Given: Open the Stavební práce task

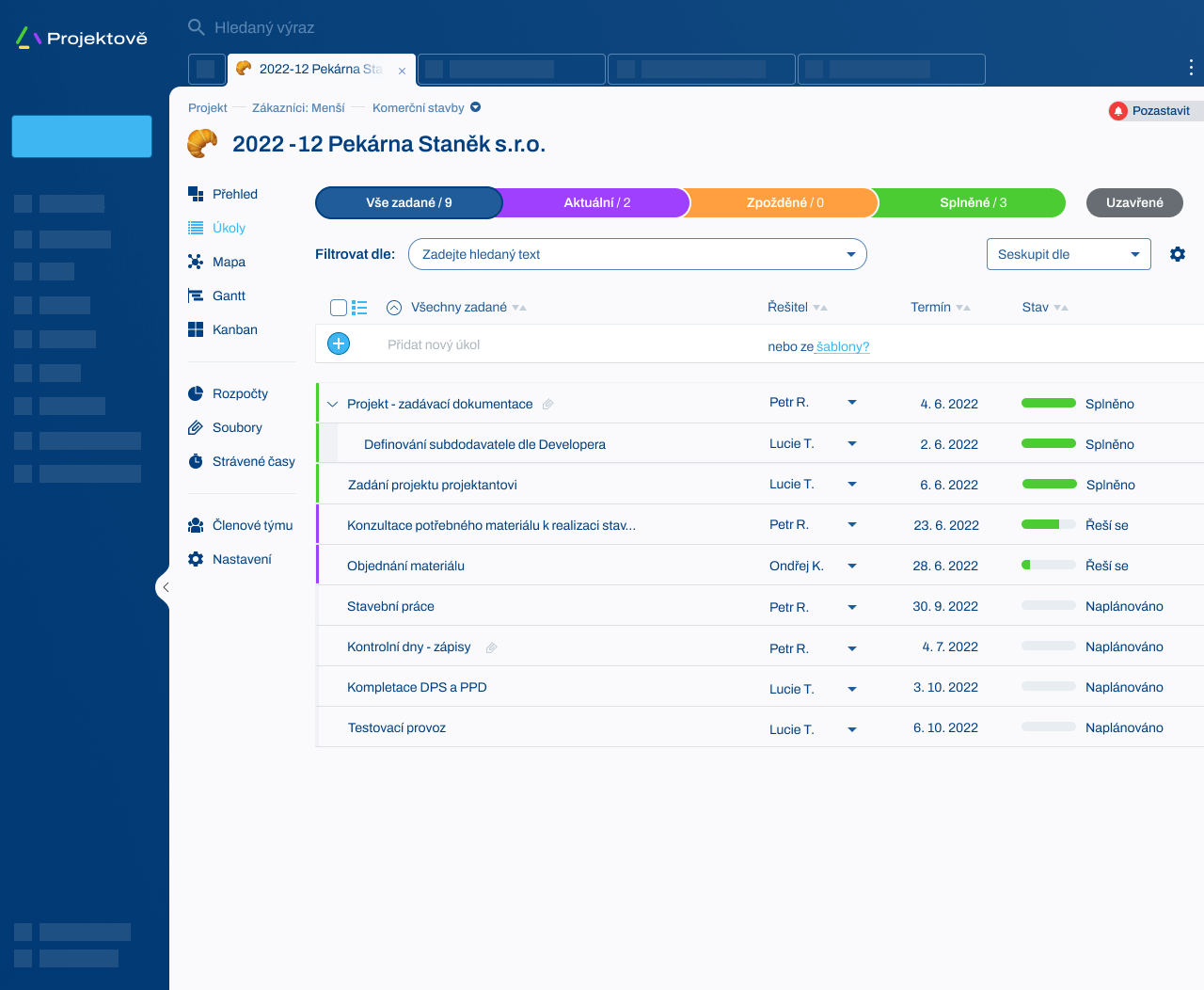Looking at the screenshot, I should [390, 606].
